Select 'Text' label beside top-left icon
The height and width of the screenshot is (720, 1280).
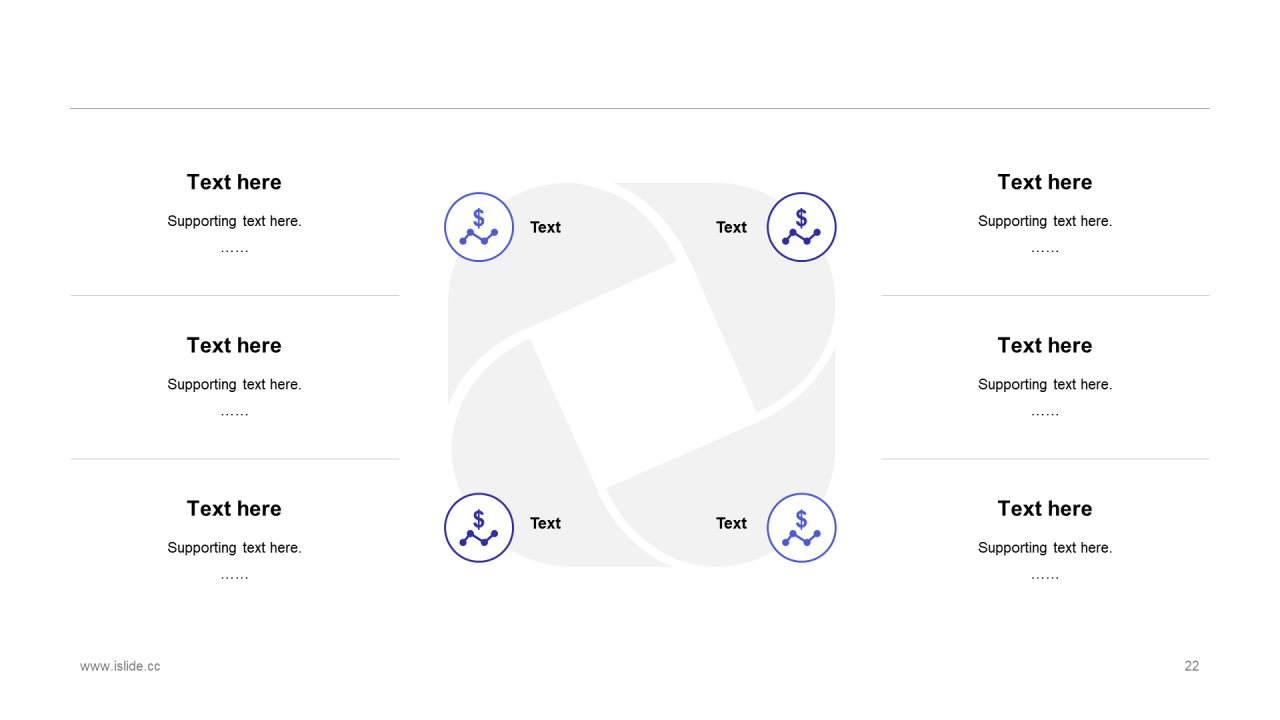(545, 227)
